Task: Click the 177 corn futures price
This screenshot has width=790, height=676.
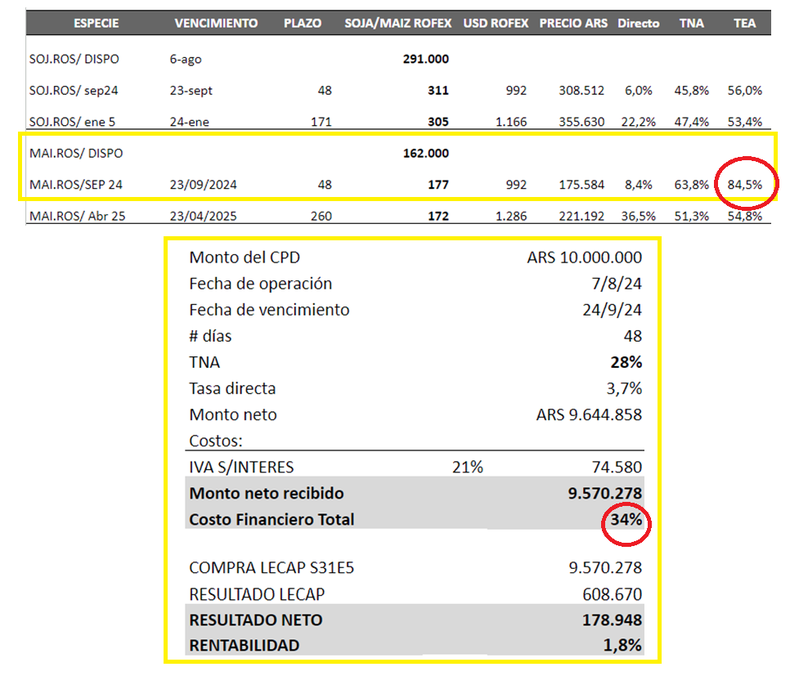Action: pos(438,185)
